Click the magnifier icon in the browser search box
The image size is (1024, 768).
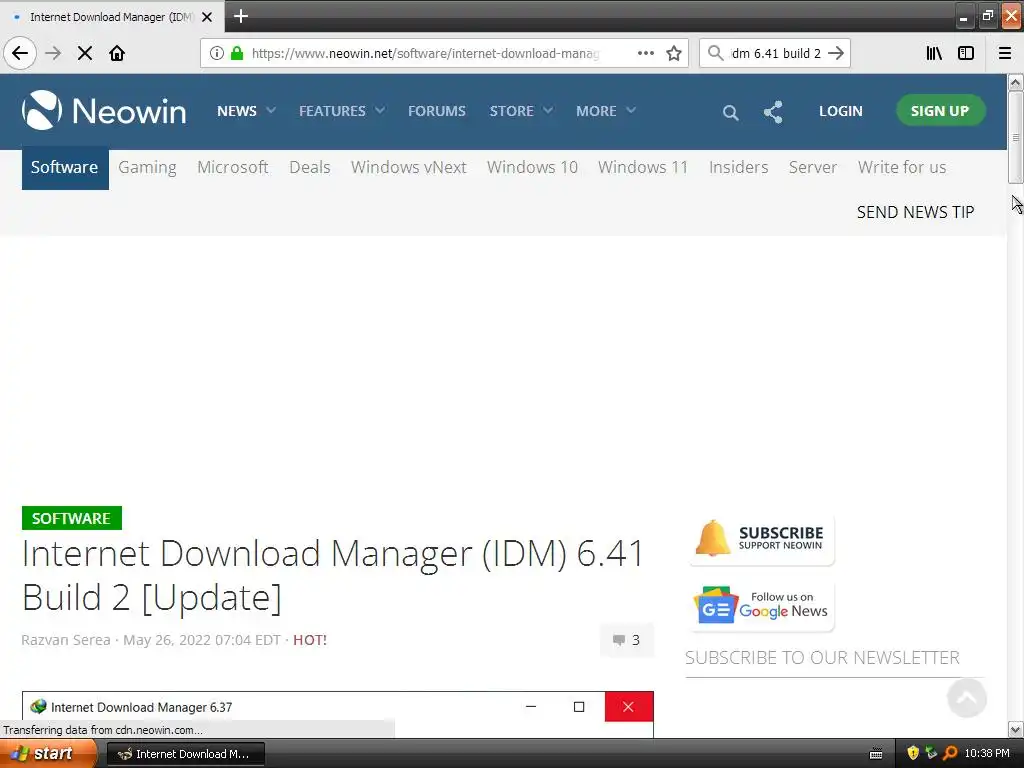pos(716,54)
